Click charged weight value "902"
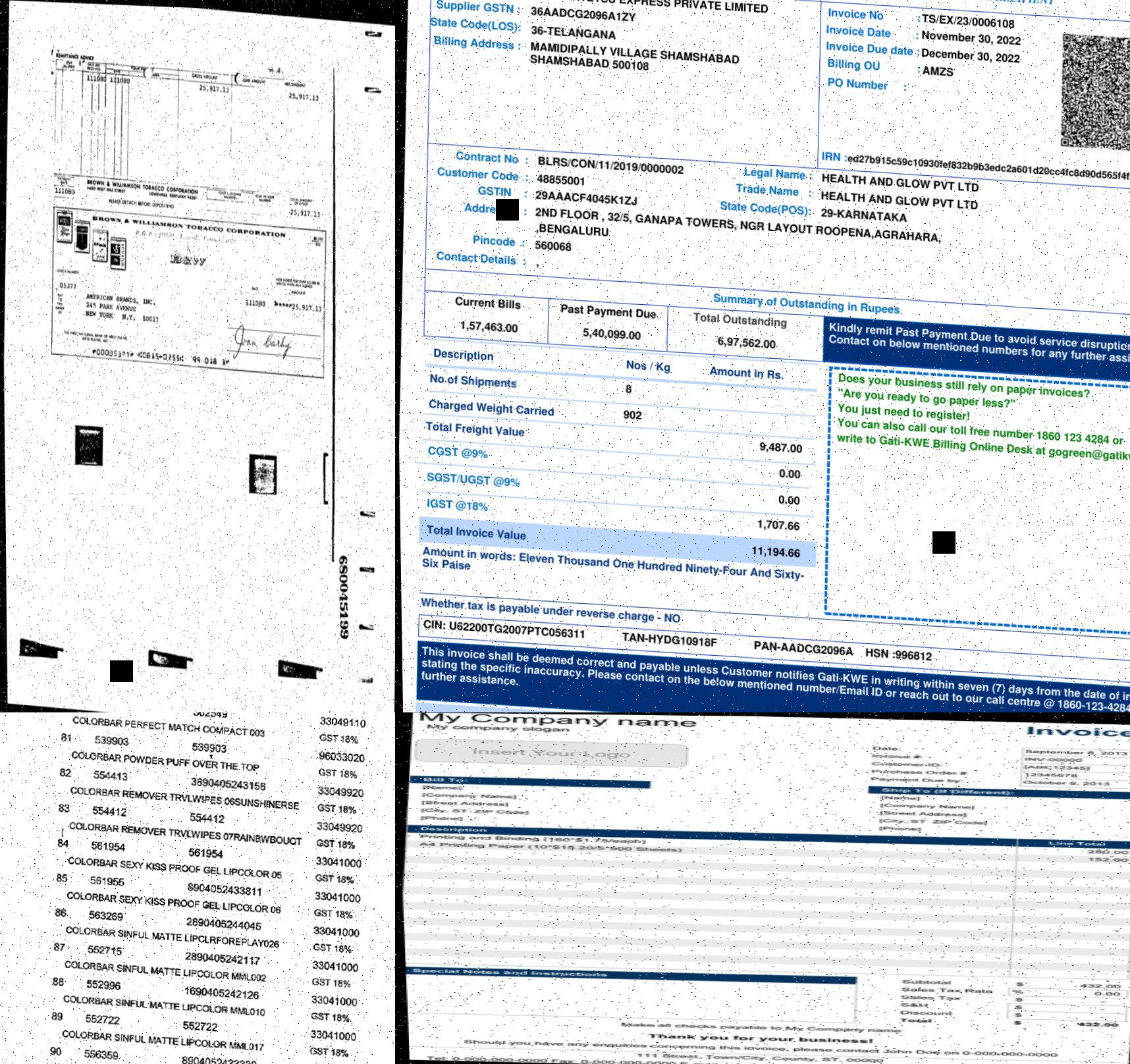The height and width of the screenshot is (1064, 1130). pyautogui.click(x=632, y=415)
